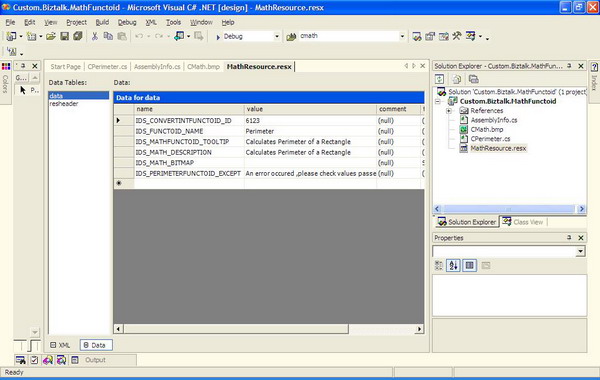
Task: Switch to the AssemblyInfo.cs tab
Action: 157,67
